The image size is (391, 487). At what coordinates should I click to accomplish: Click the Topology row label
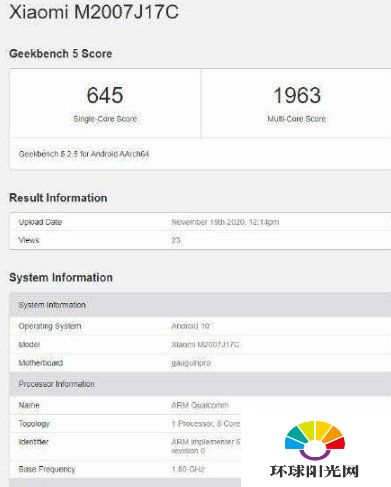(34, 424)
